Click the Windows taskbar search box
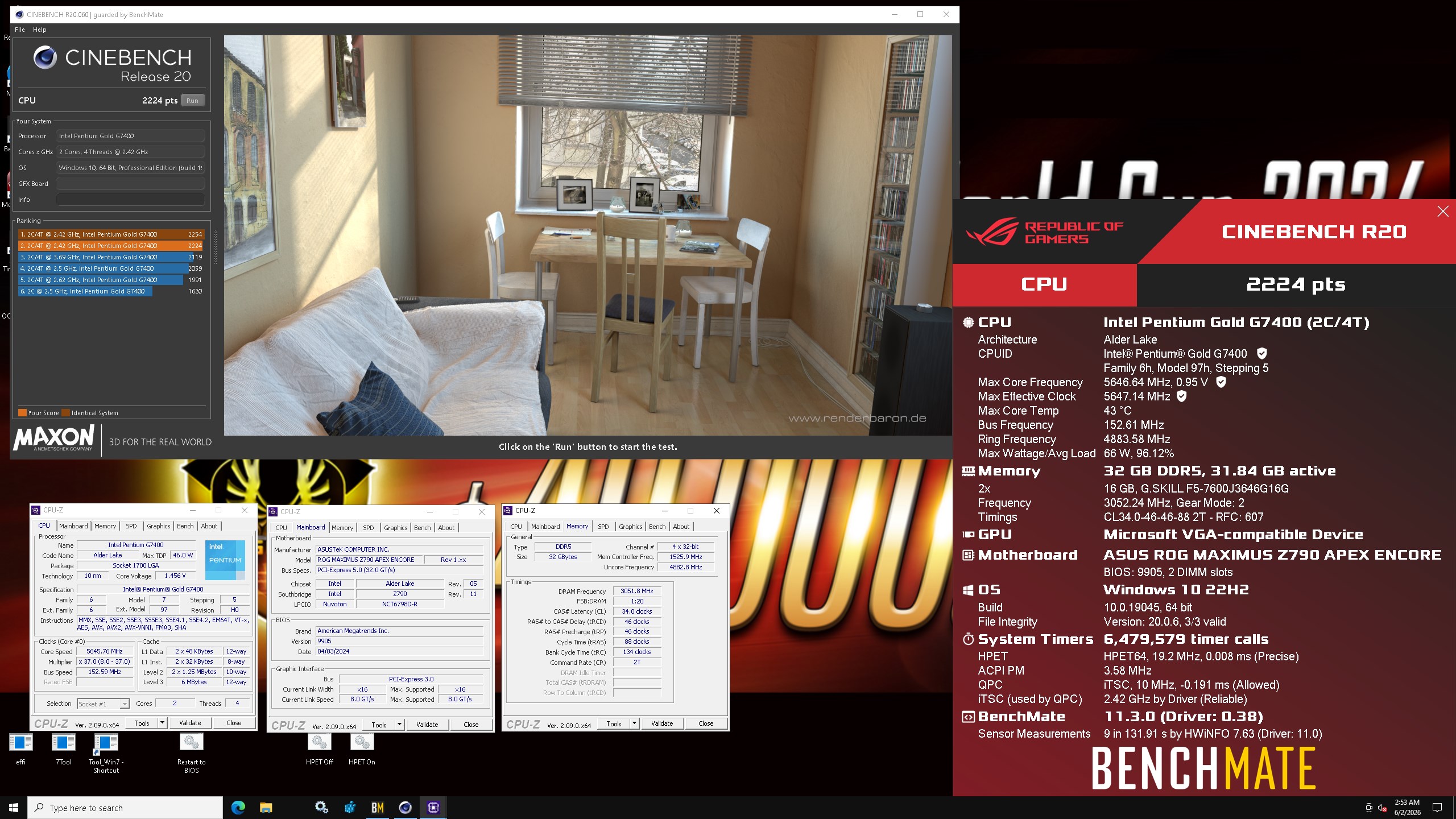The width and height of the screenshot is (1456, 819). point(125,808)
